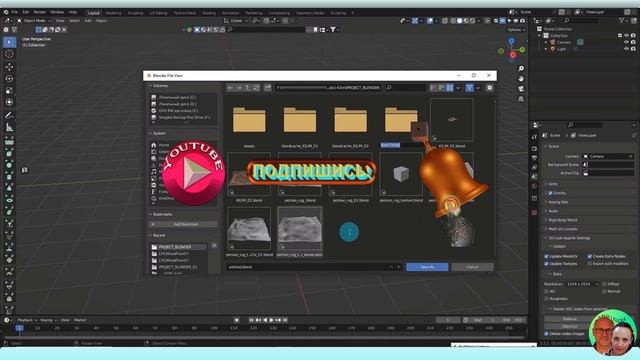
Task: Click the Add Bookmark button
Action: [183, 224]
